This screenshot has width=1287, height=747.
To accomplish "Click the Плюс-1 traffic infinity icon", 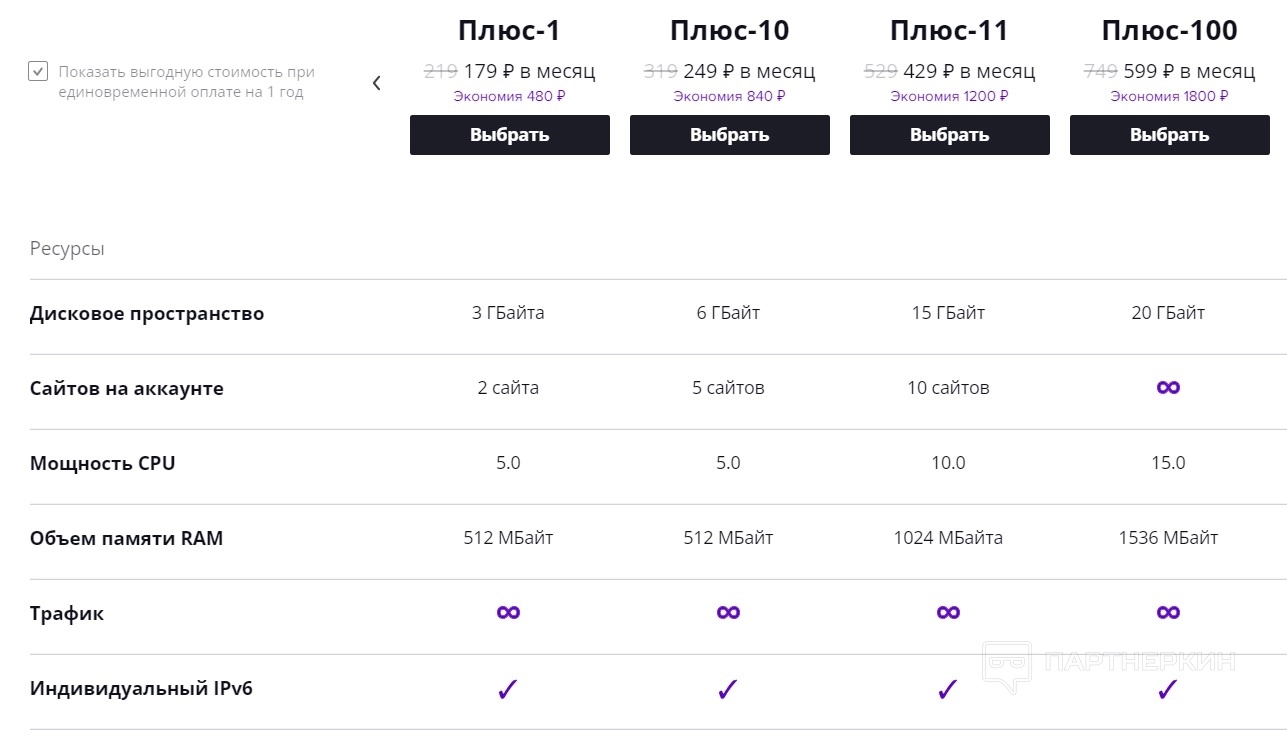I will pyautogui.click(x=508, y=612).
